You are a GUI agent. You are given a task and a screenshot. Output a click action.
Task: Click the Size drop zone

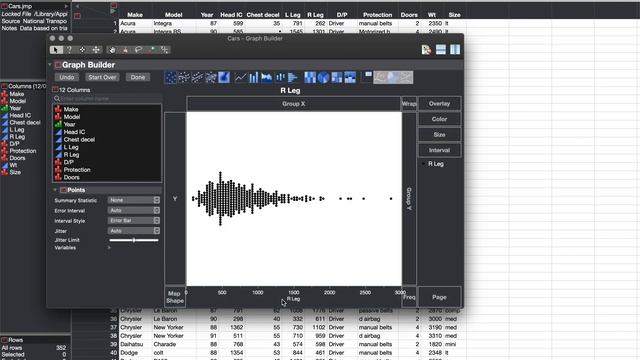[439, 135]
